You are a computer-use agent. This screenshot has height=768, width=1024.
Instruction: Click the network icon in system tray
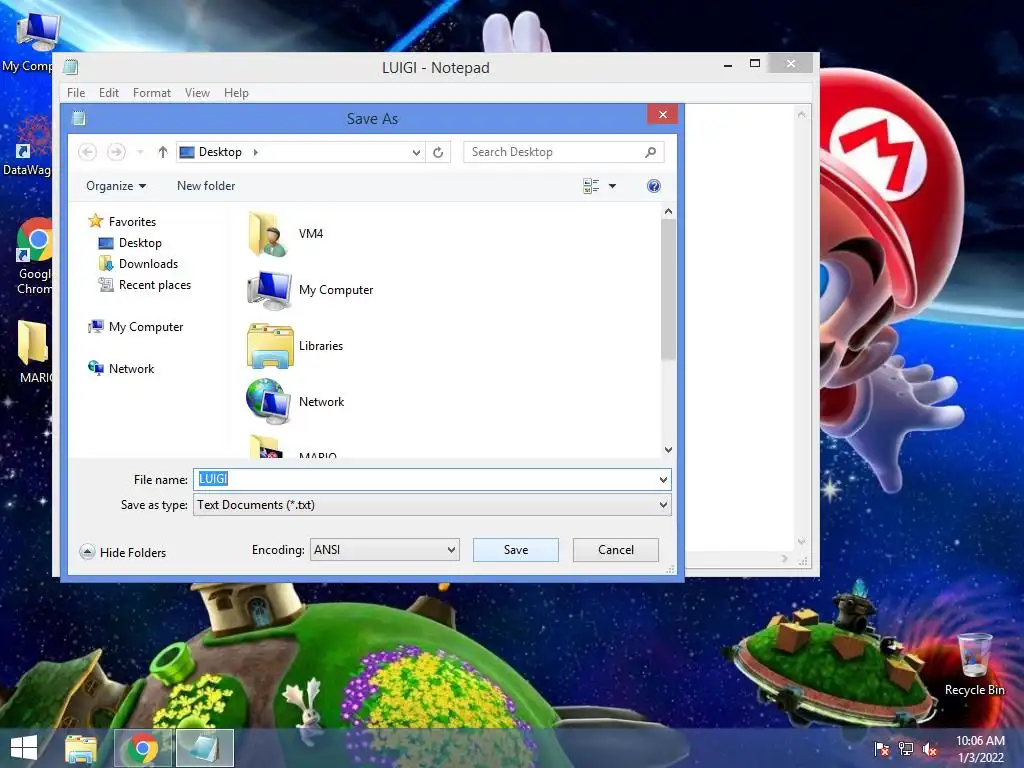[906, 749]
